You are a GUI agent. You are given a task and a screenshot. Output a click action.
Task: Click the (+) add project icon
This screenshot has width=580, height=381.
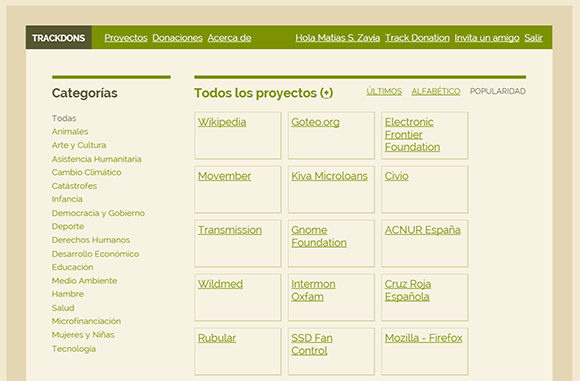tap(327, 93)
